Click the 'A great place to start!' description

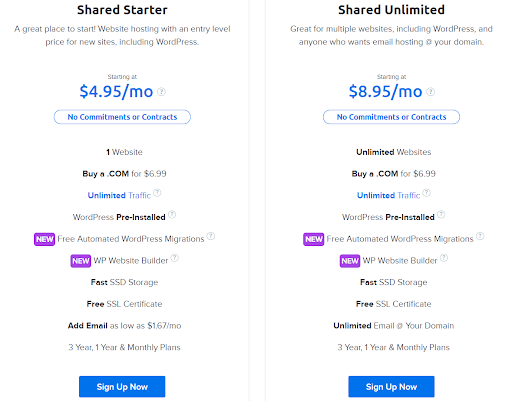click(122, 35)
